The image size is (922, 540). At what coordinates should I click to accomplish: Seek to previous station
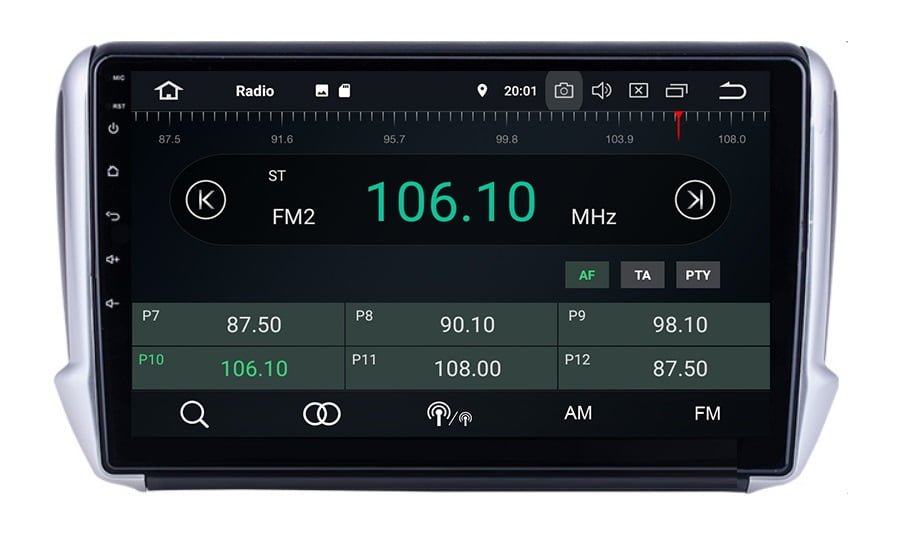[206, 200]
